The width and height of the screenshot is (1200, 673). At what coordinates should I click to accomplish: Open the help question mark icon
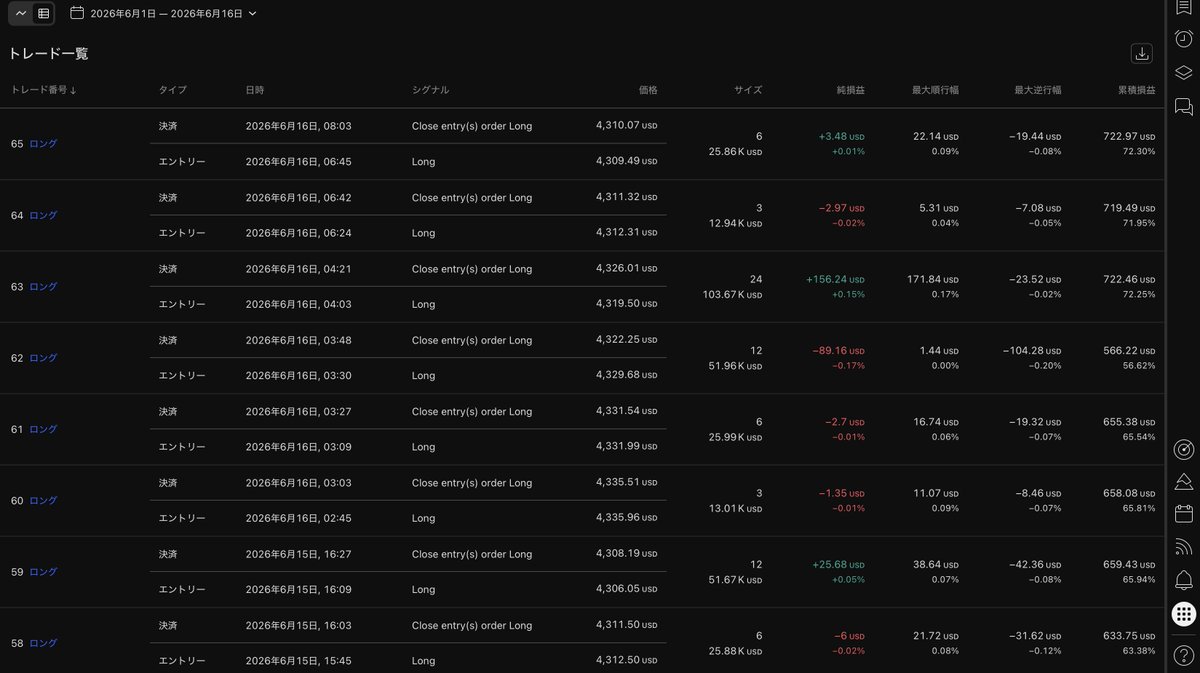click(1183, 655)
